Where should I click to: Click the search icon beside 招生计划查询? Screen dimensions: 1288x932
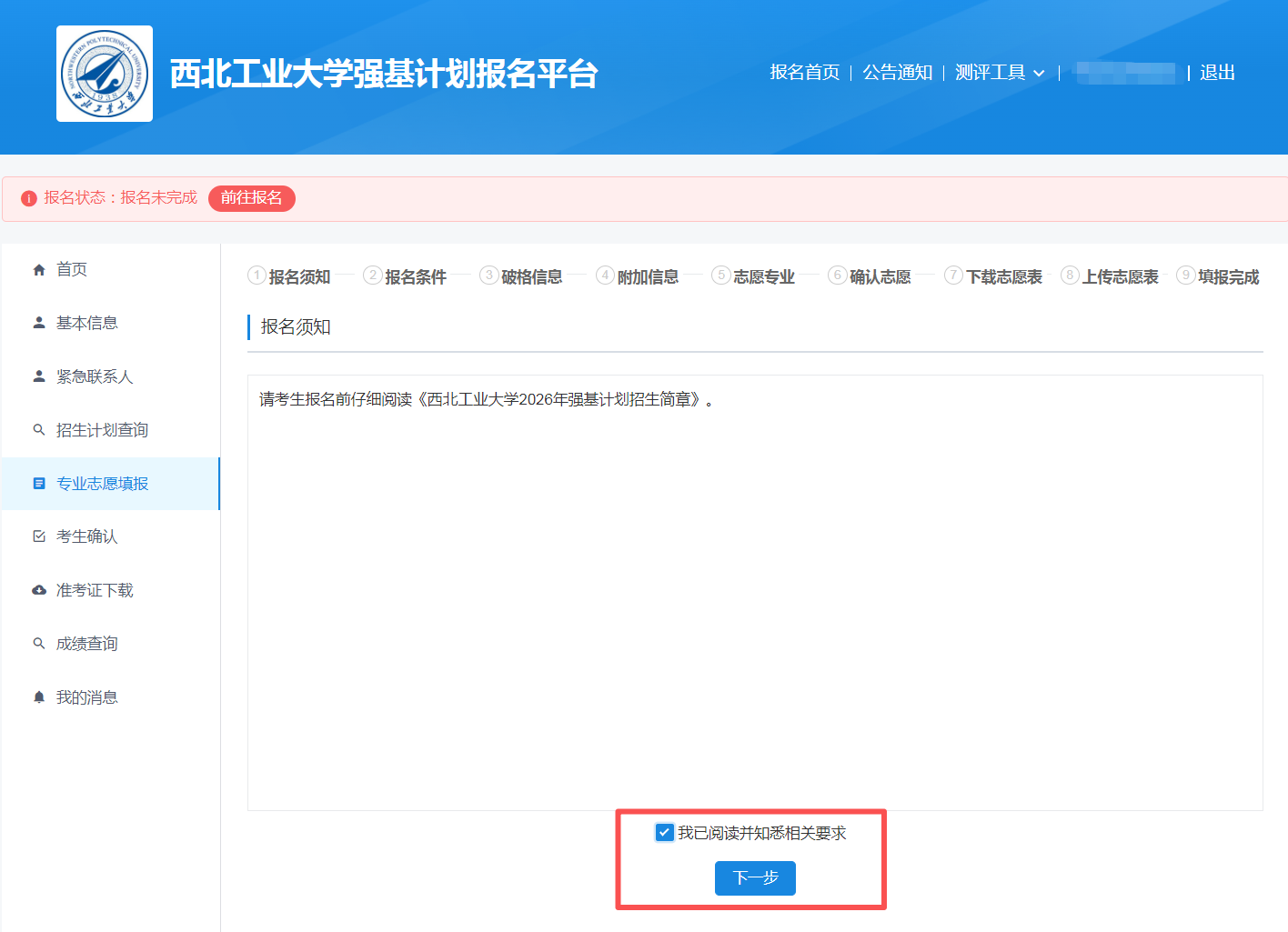(39, 430)
